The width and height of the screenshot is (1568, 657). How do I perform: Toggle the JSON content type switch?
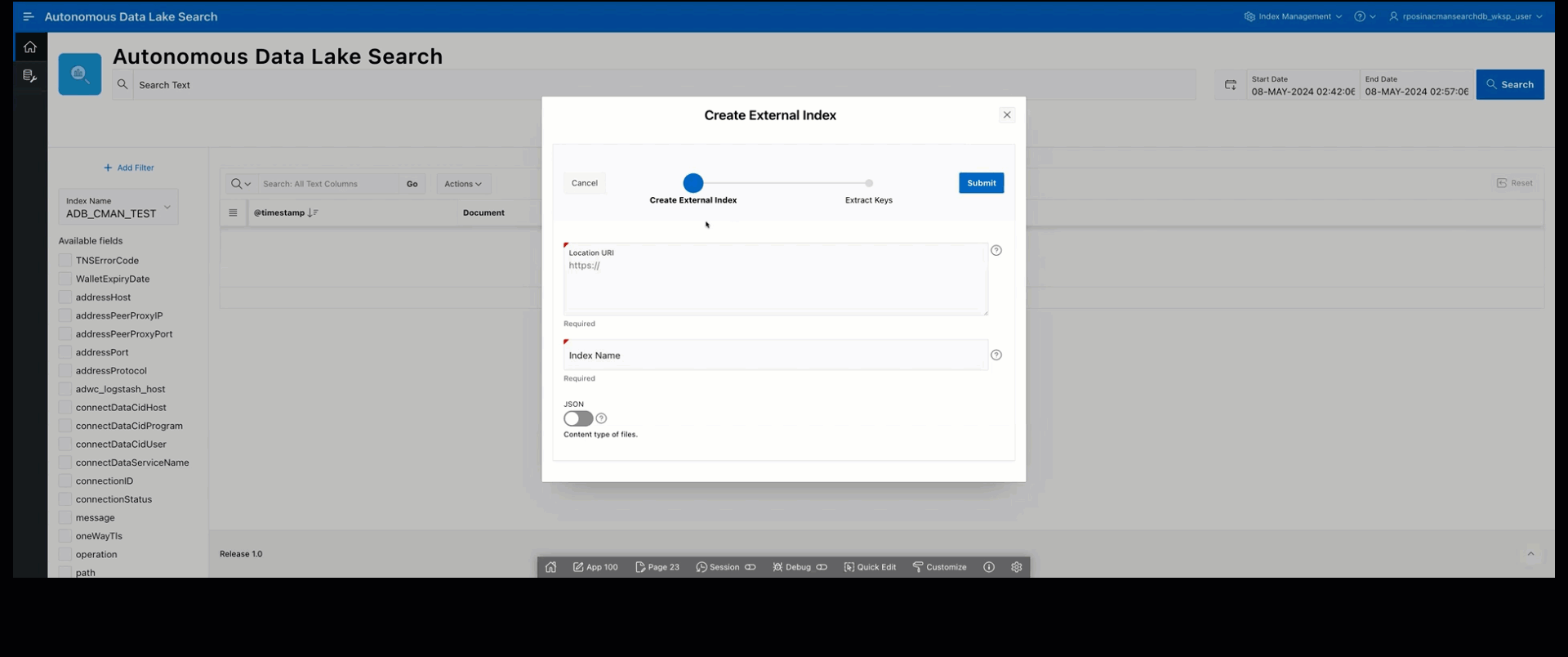pyautogui.click(x=578, y=418)
